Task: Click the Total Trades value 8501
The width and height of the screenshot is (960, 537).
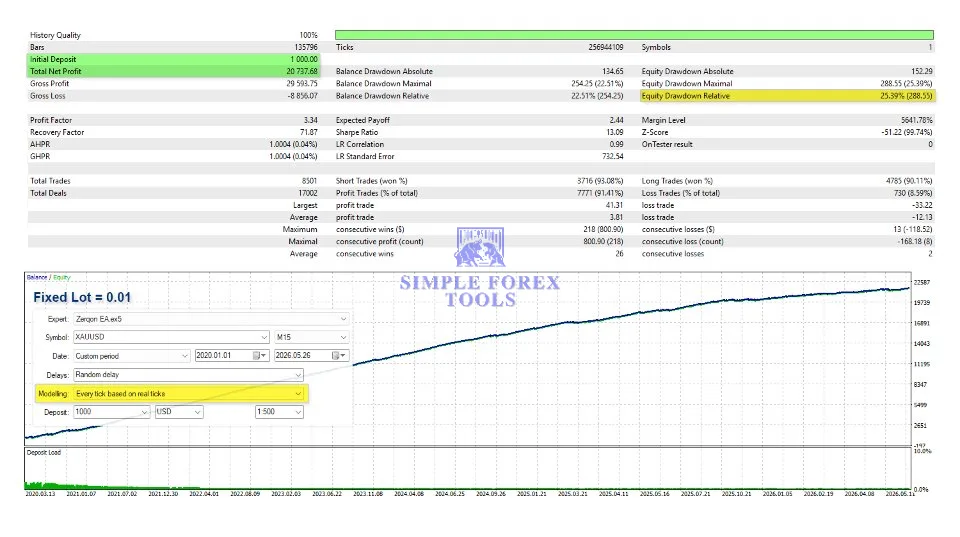Action: click(309, 181)
